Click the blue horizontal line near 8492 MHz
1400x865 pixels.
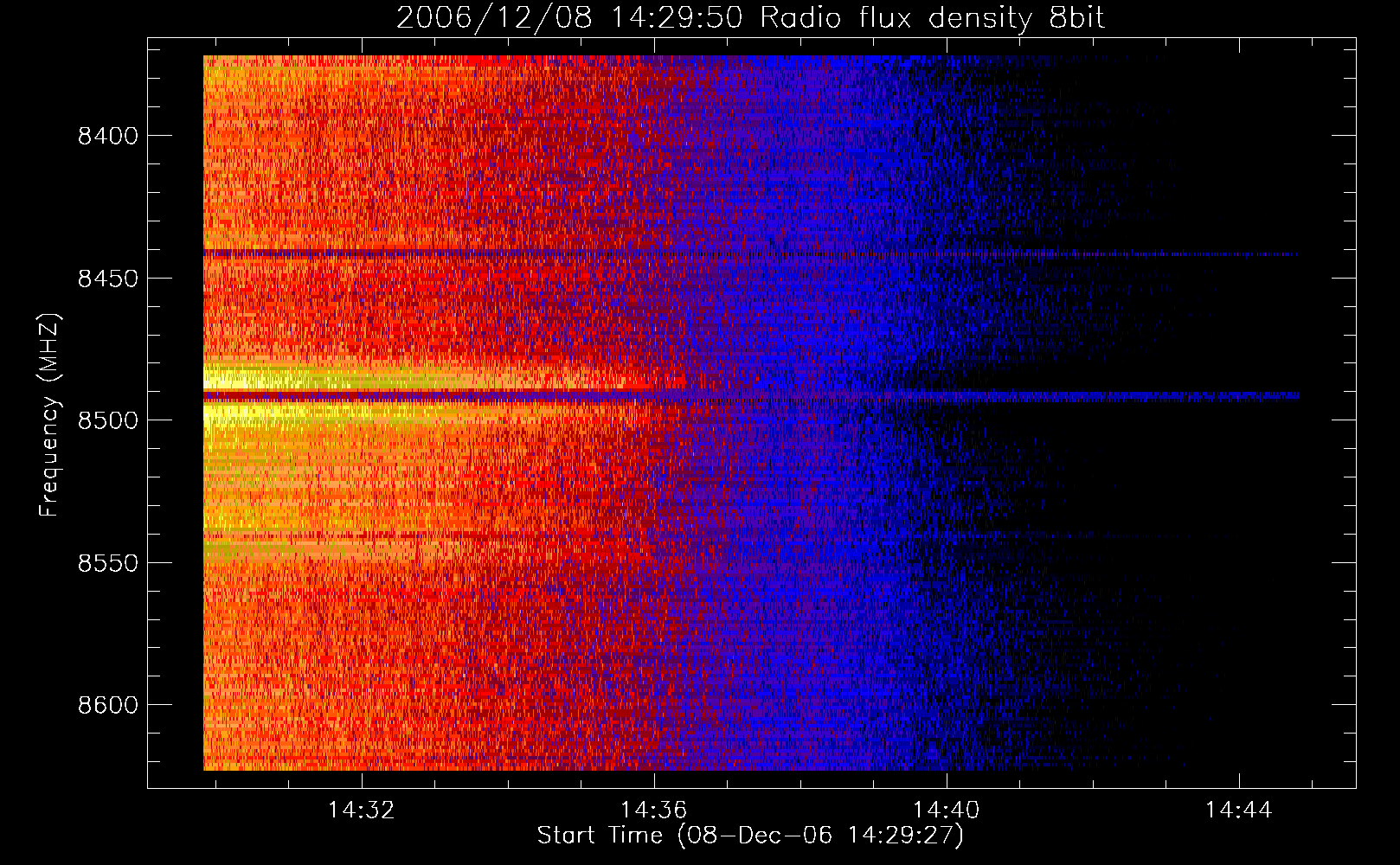[750, 396]
